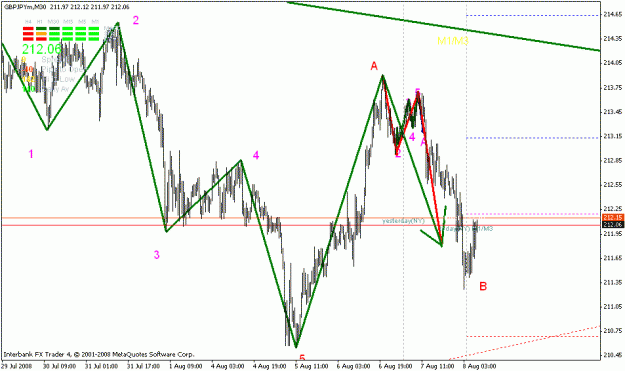The image size is (625, 371).
Task: Click the 214.05 price axis label
Action: tap(613, 63)
